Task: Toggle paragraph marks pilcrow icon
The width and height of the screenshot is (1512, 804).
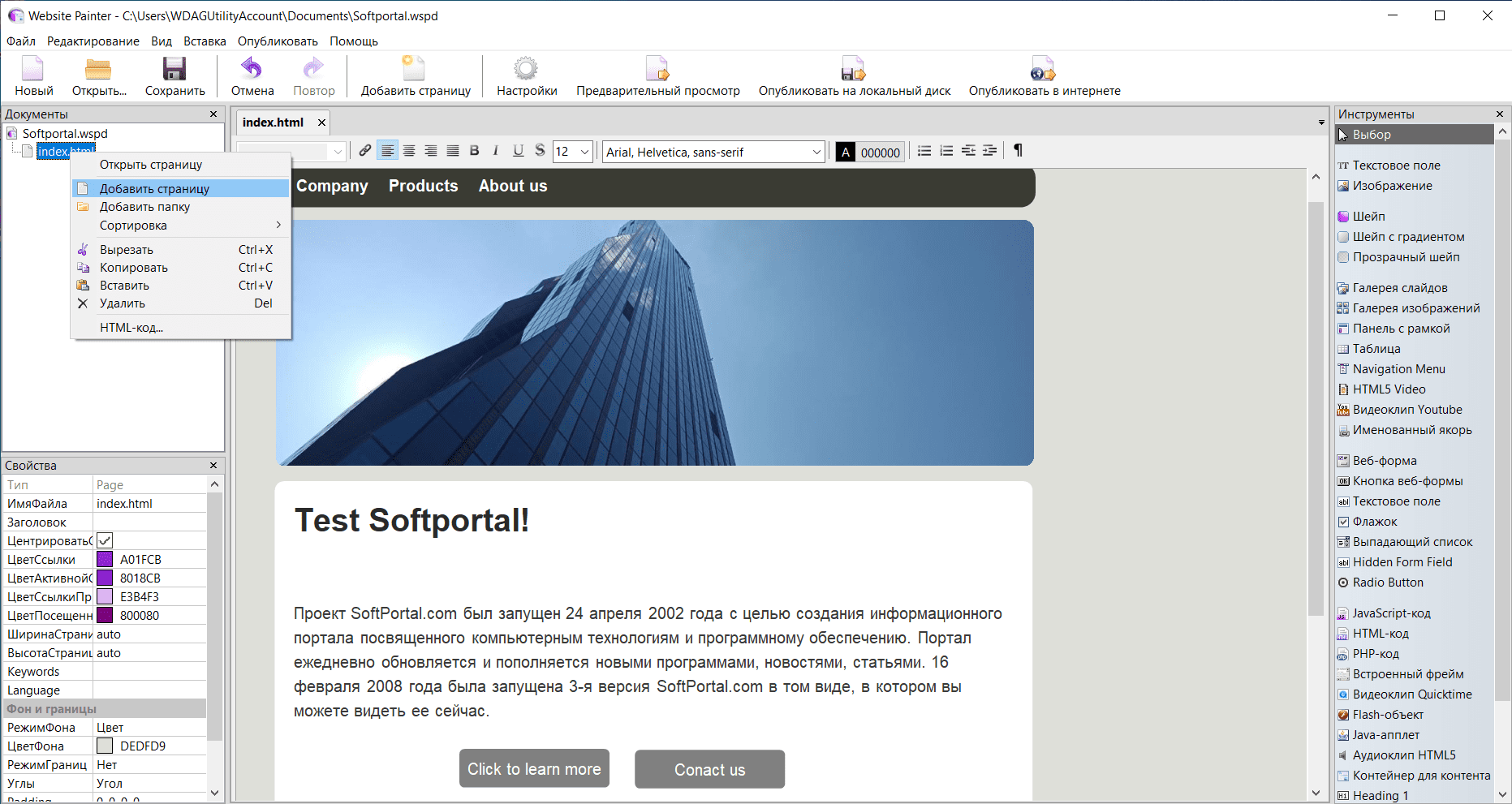Action: tap(1018, 151)
